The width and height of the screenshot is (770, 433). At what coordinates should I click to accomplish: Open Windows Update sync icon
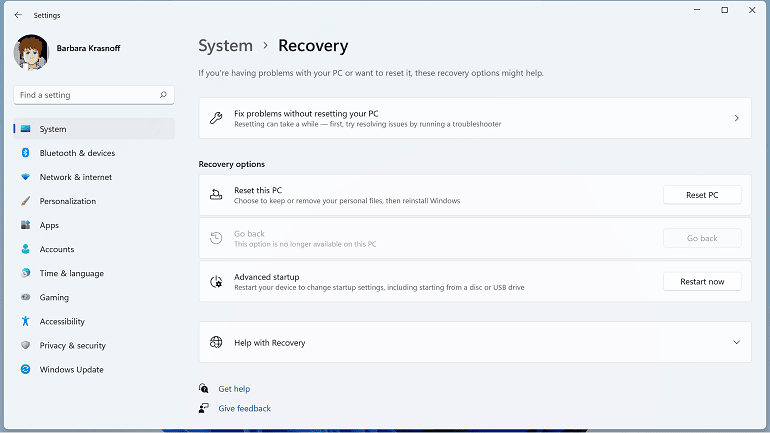(26, 369)
